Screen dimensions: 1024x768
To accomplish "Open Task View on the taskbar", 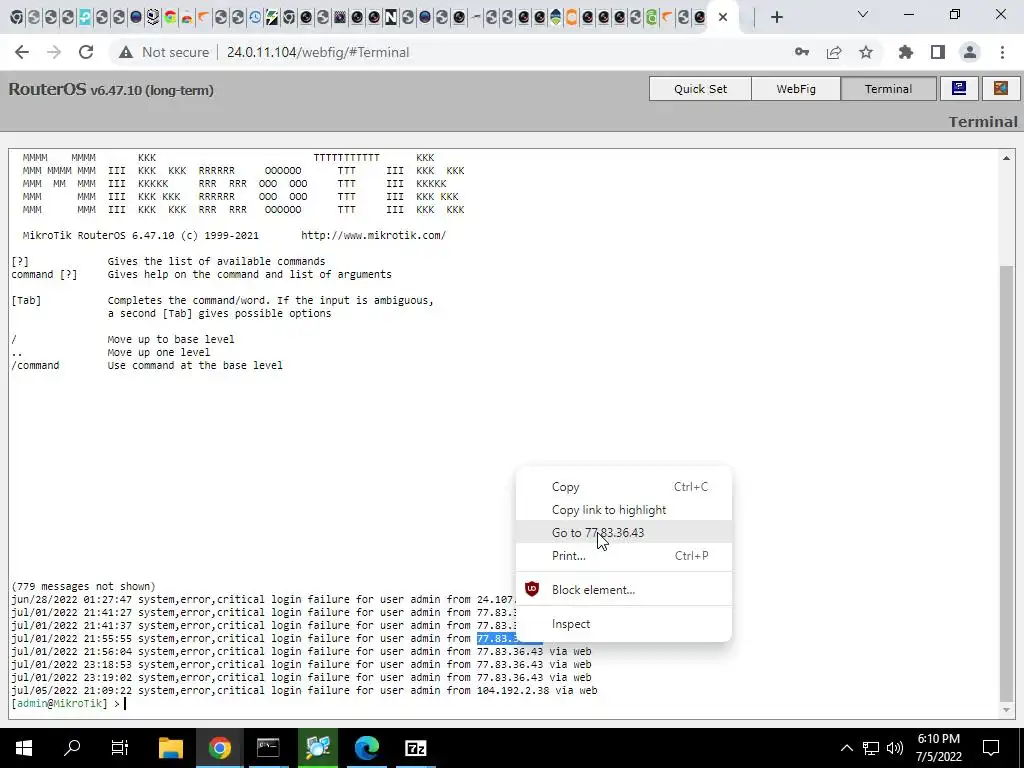I will 120,748.
